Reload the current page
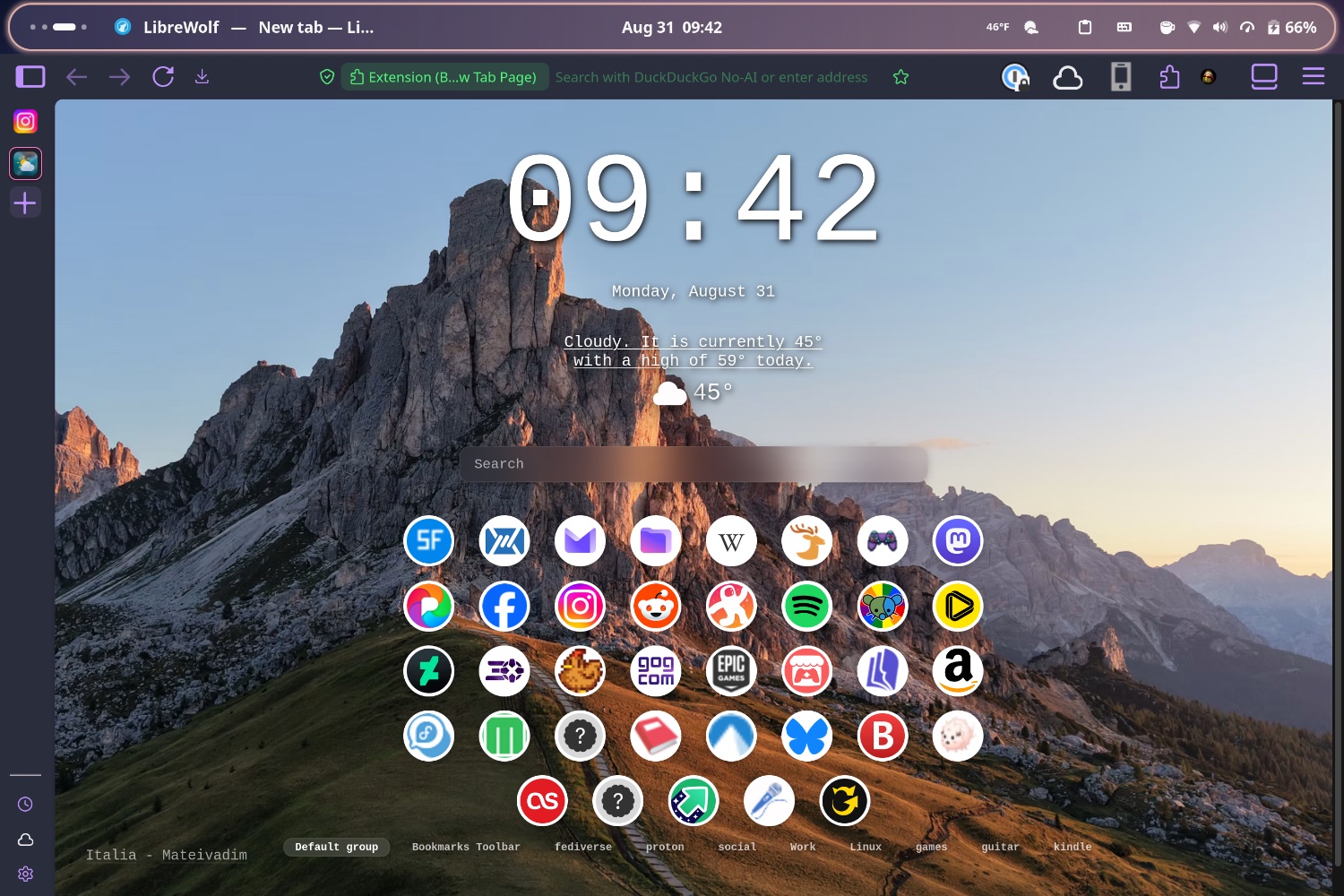The image size is (1344, 896). (x=163, y=77)
